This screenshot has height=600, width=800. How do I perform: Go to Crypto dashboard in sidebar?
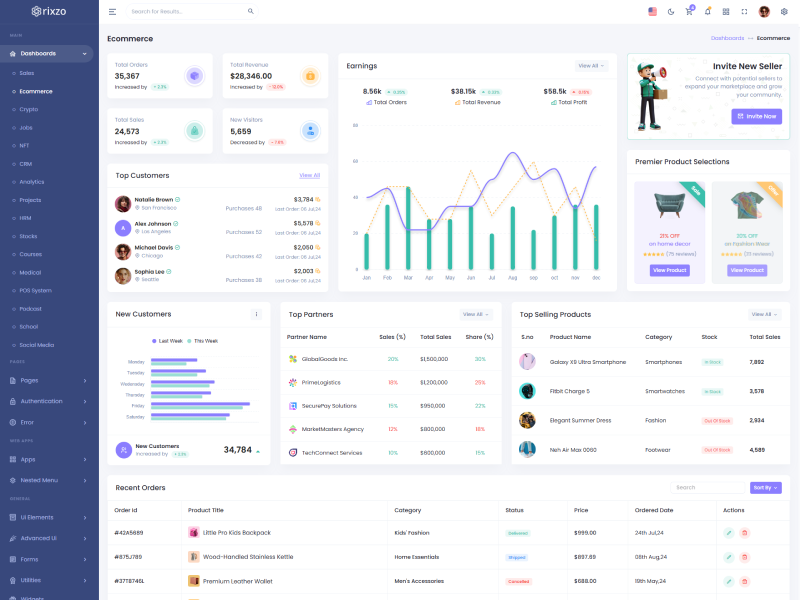pyautogui.click(x=29, y=109)
